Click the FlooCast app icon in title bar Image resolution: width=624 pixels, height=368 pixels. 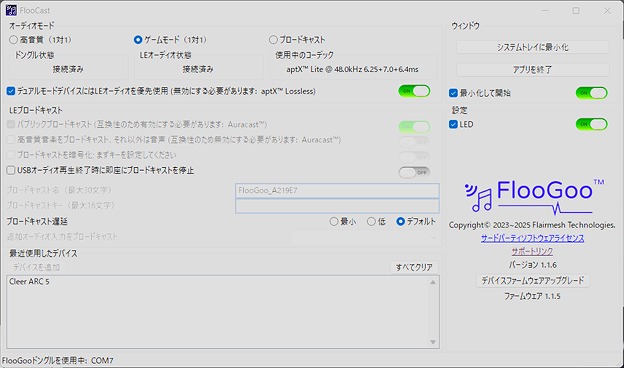[11, 10]
